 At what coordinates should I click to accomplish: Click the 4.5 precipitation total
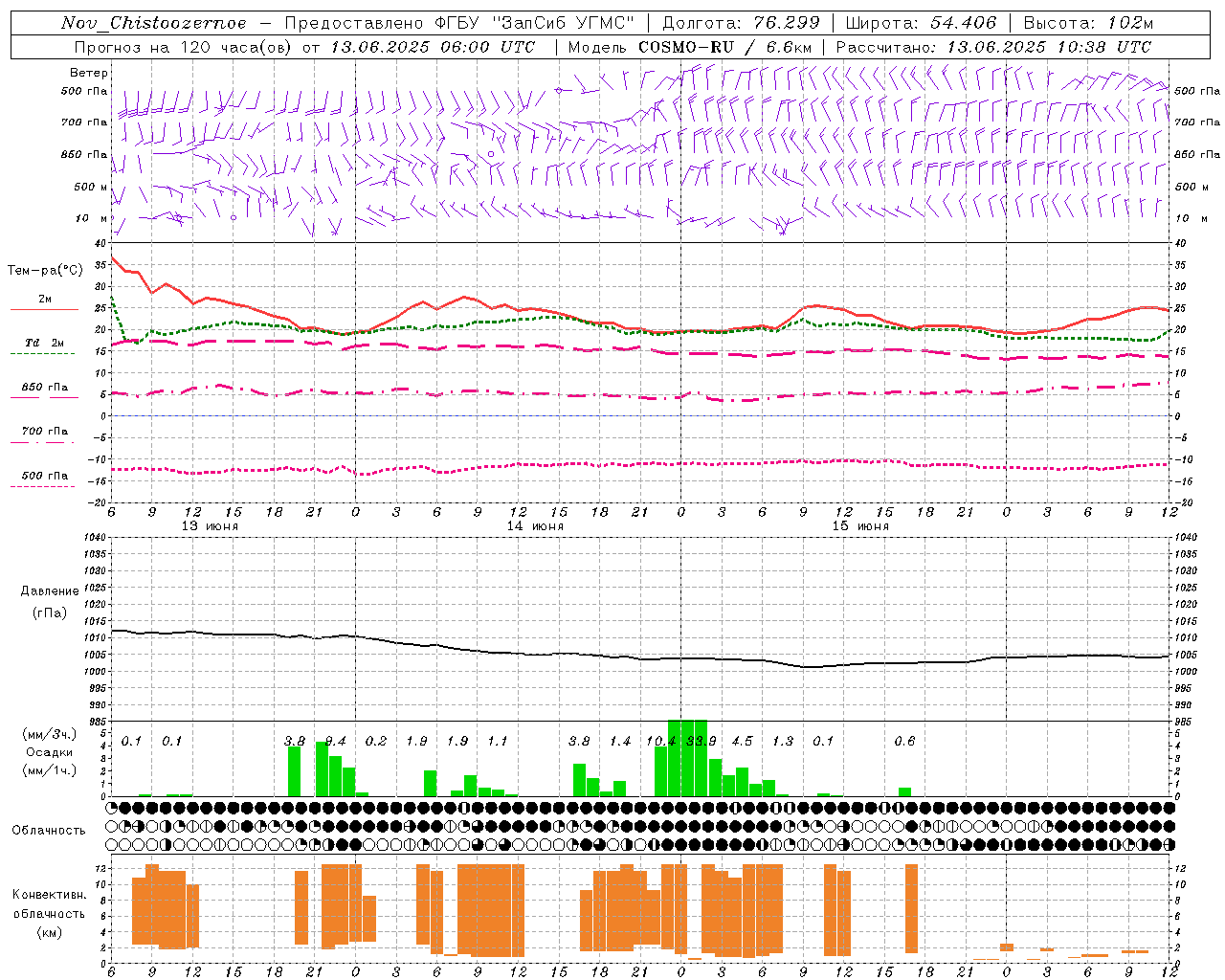tap(742, 741)
